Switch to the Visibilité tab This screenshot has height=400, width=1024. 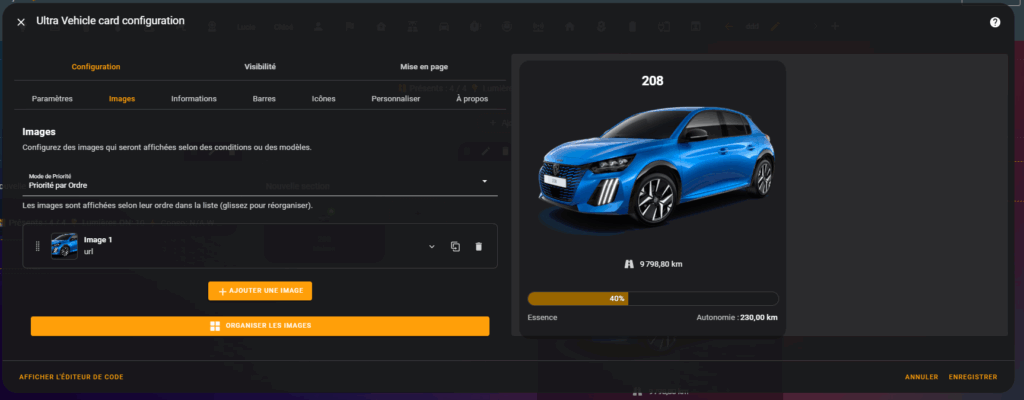pyautogui.click(x=260, y=67)
